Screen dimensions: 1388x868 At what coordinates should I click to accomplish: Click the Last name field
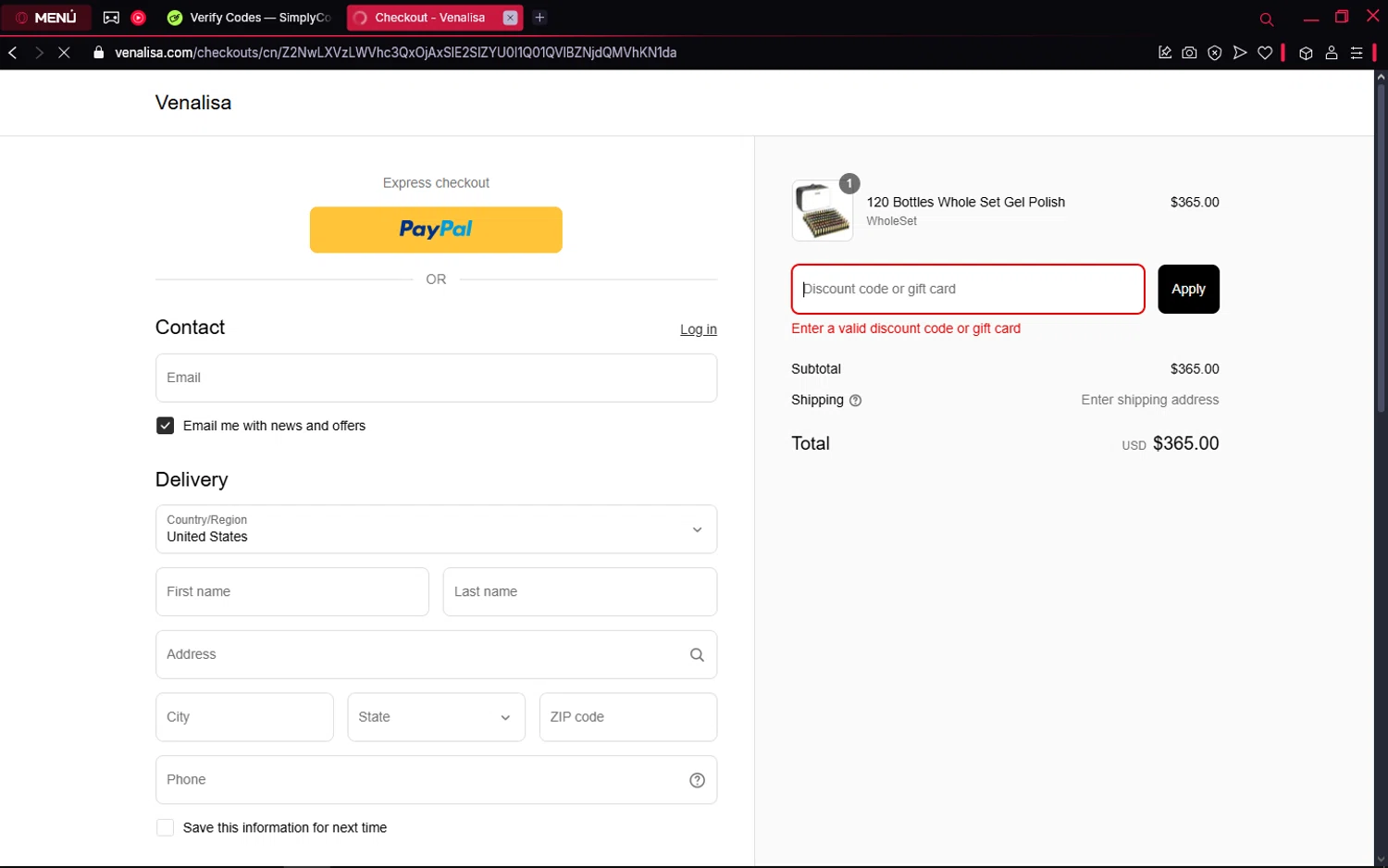coord(580,592)
